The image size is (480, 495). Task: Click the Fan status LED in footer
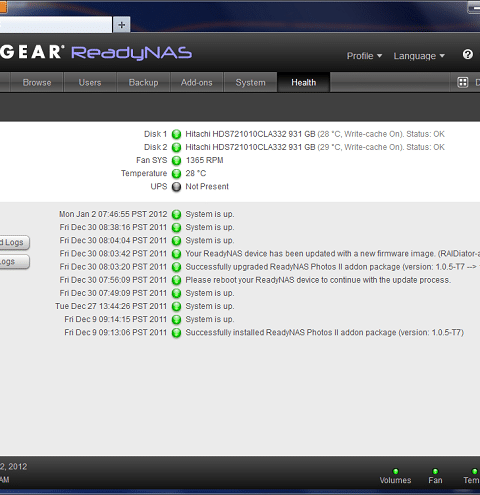[x=435, y=471]
